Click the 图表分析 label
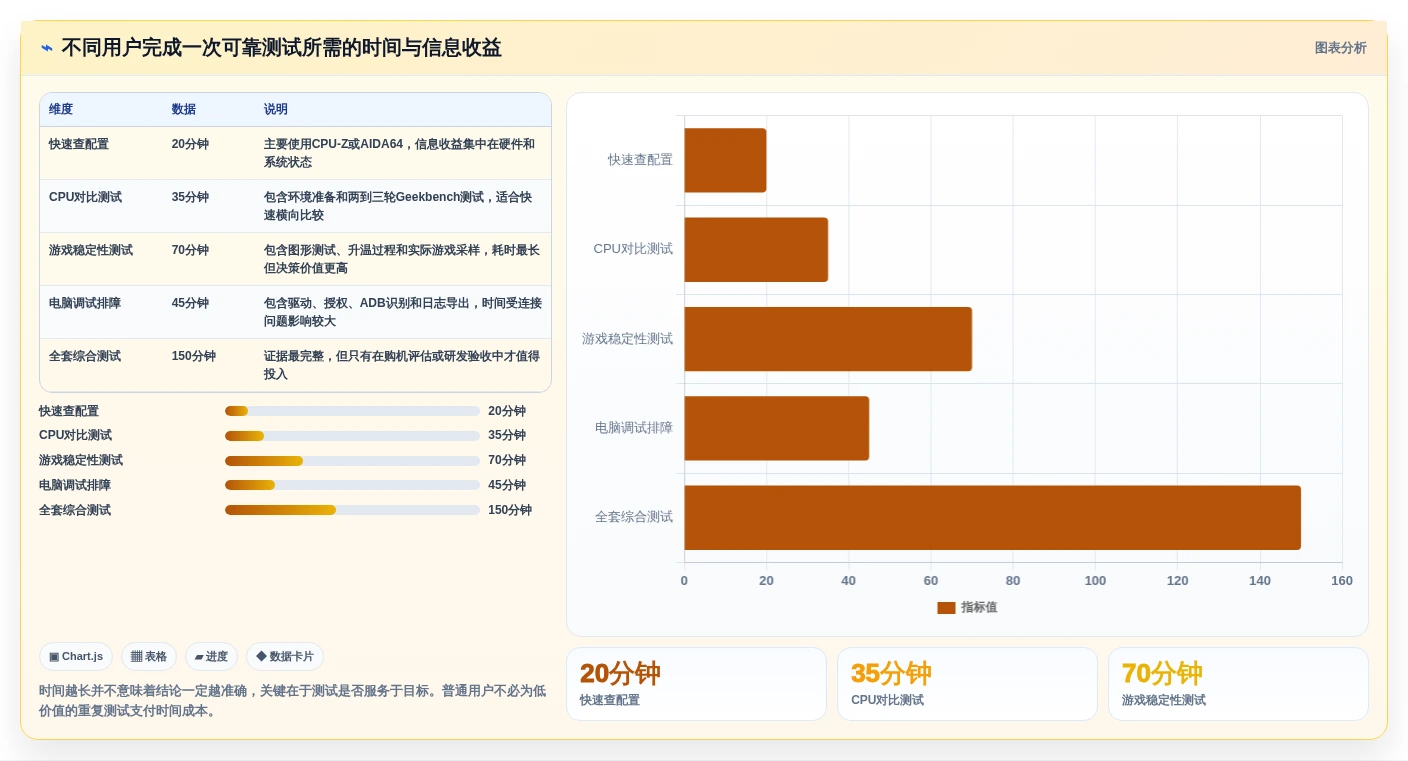1408x761 pixels. (1340, 48)
